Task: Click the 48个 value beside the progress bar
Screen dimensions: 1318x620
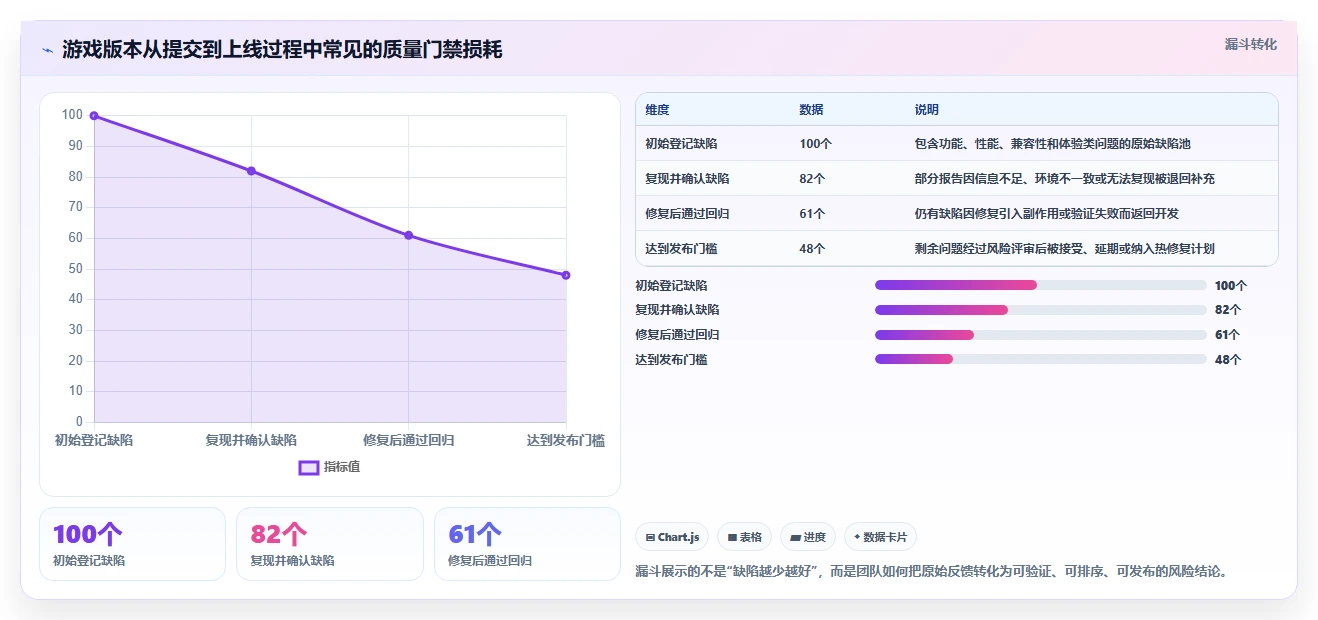Action: 1228,359
